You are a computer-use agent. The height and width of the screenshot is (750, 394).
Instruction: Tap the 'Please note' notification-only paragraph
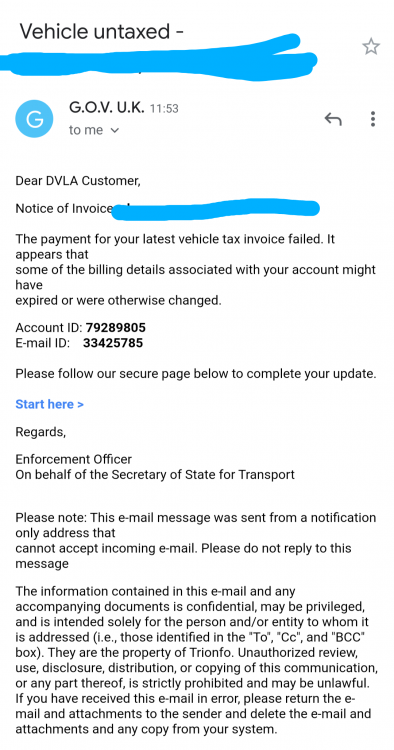tap(196, 540)
